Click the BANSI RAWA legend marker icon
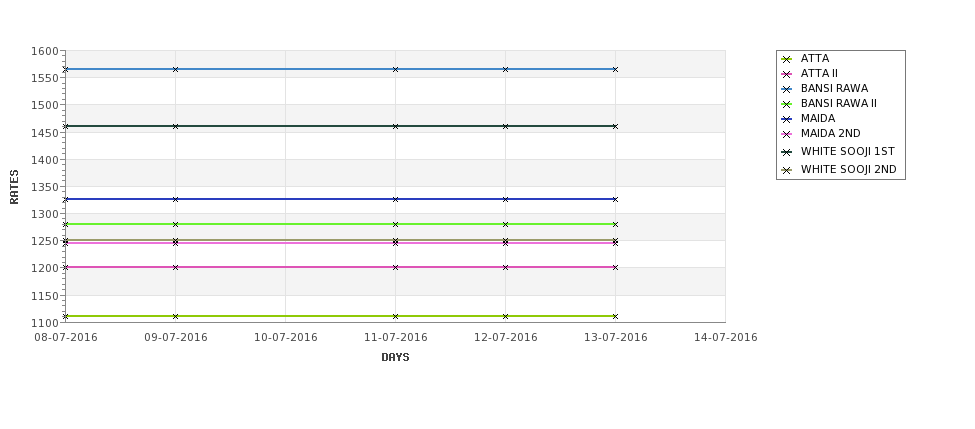 pyautogui.click(x=787, y=90)
